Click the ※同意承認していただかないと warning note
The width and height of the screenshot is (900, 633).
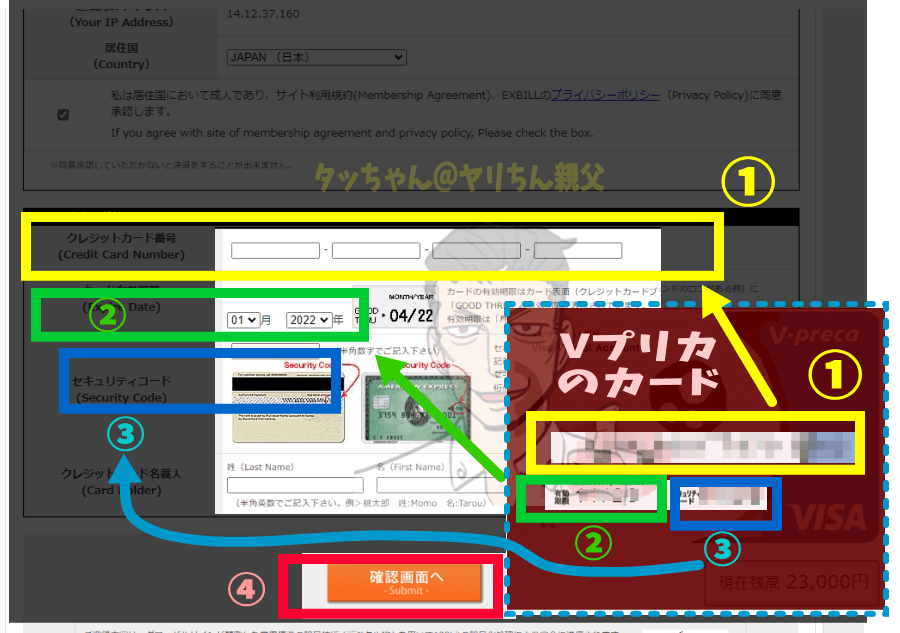click(x=170, y=165)
